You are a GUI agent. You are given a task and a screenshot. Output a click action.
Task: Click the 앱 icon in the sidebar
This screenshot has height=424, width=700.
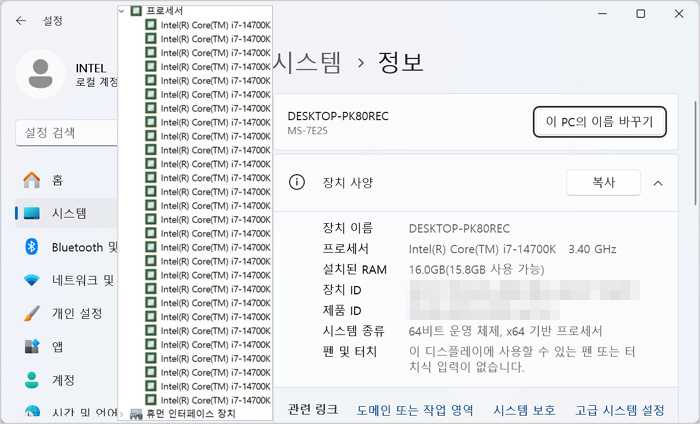point(32,346)
